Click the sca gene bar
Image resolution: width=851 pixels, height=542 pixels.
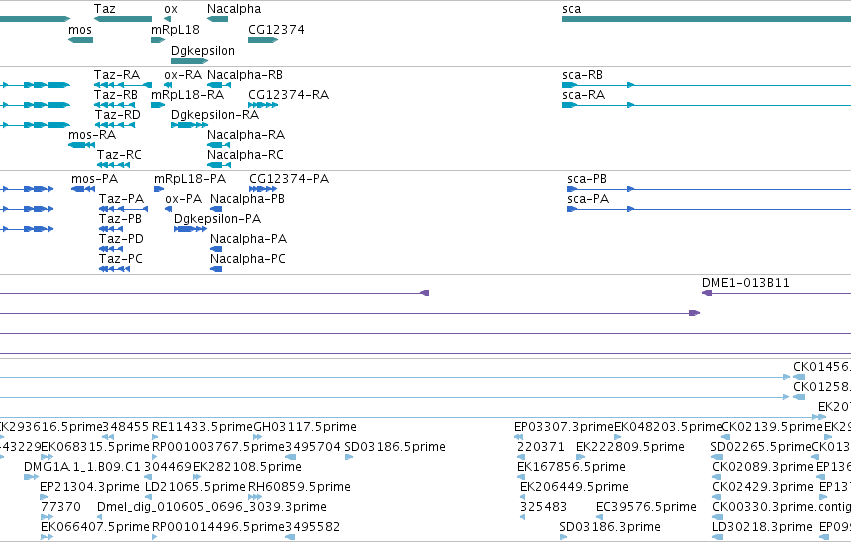click(706, 19)
